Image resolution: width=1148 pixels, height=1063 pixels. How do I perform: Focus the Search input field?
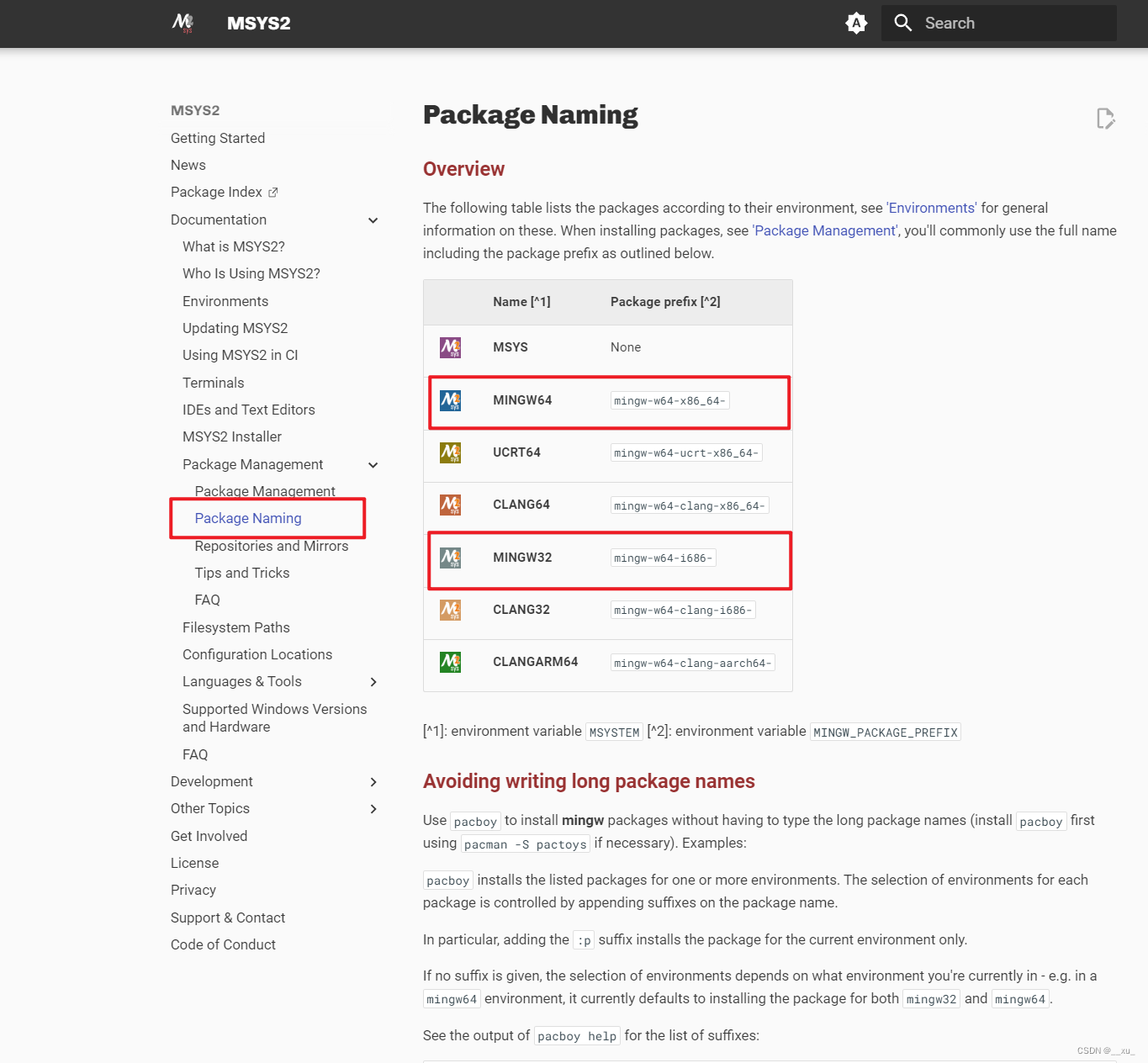click(999, 23)
